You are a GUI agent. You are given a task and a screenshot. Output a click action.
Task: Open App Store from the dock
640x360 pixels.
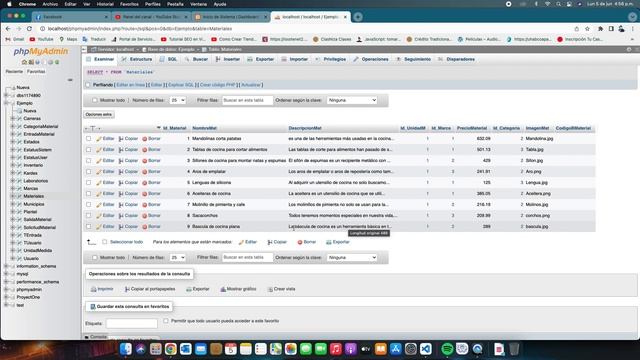pyautogui.click(x=396, y=349)
